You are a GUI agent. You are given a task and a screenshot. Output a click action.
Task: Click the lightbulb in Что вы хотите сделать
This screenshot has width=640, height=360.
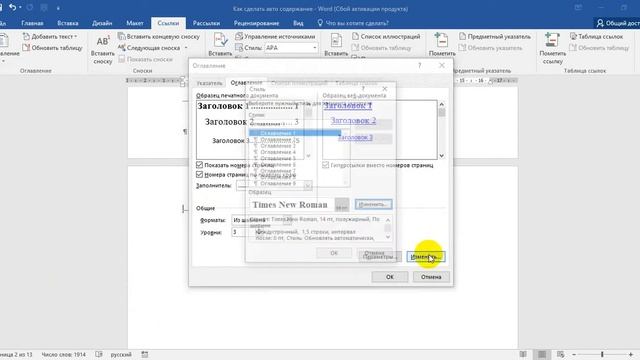(x=320, y=23)
